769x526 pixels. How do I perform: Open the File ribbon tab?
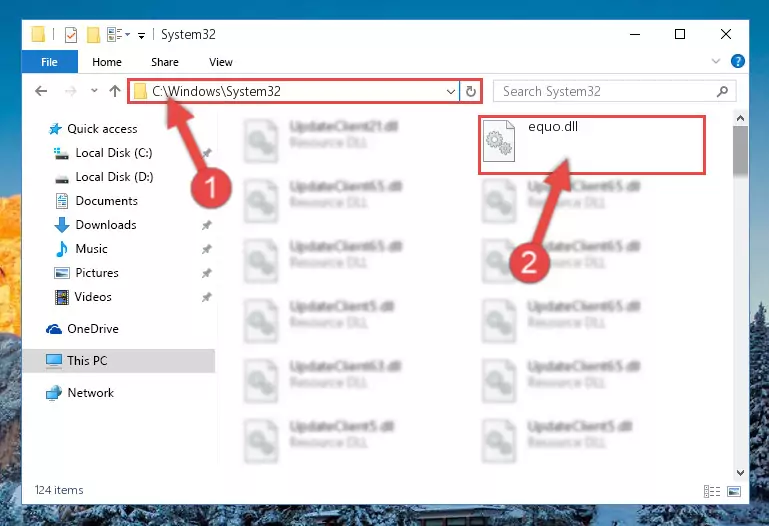click(50, 62)
